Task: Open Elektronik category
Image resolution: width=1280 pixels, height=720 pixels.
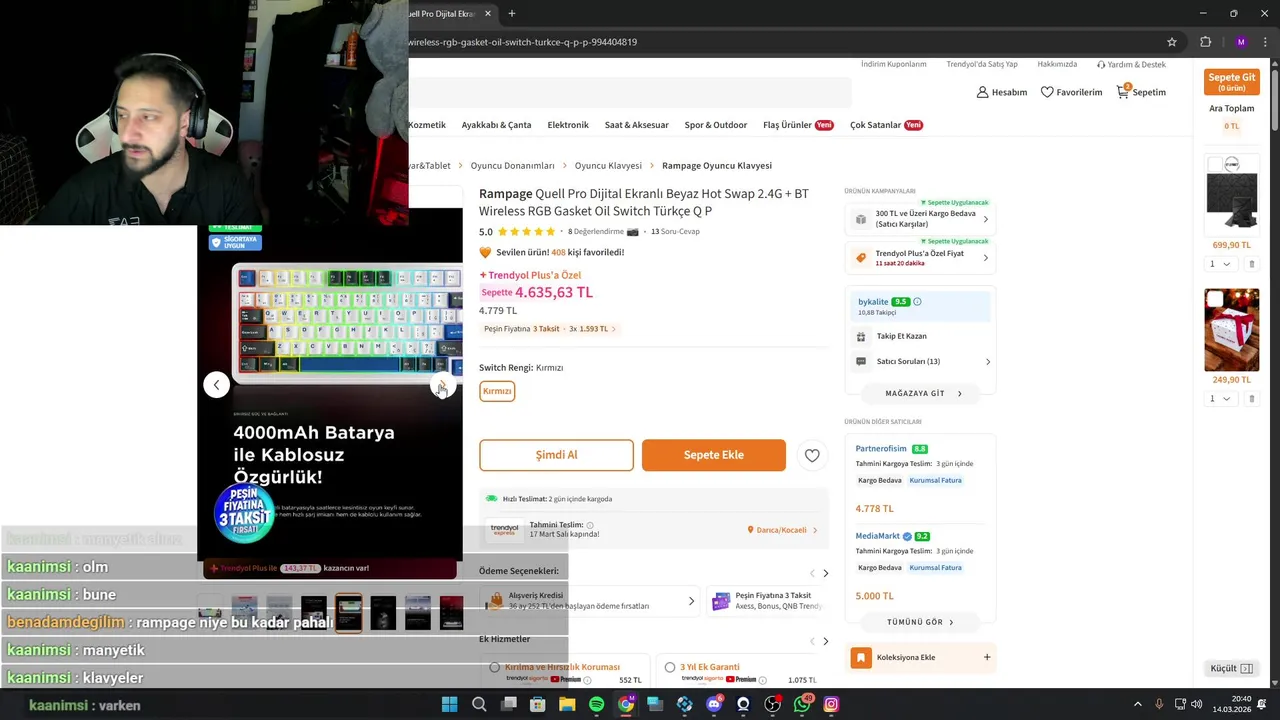Action: [x=568, y=125]
